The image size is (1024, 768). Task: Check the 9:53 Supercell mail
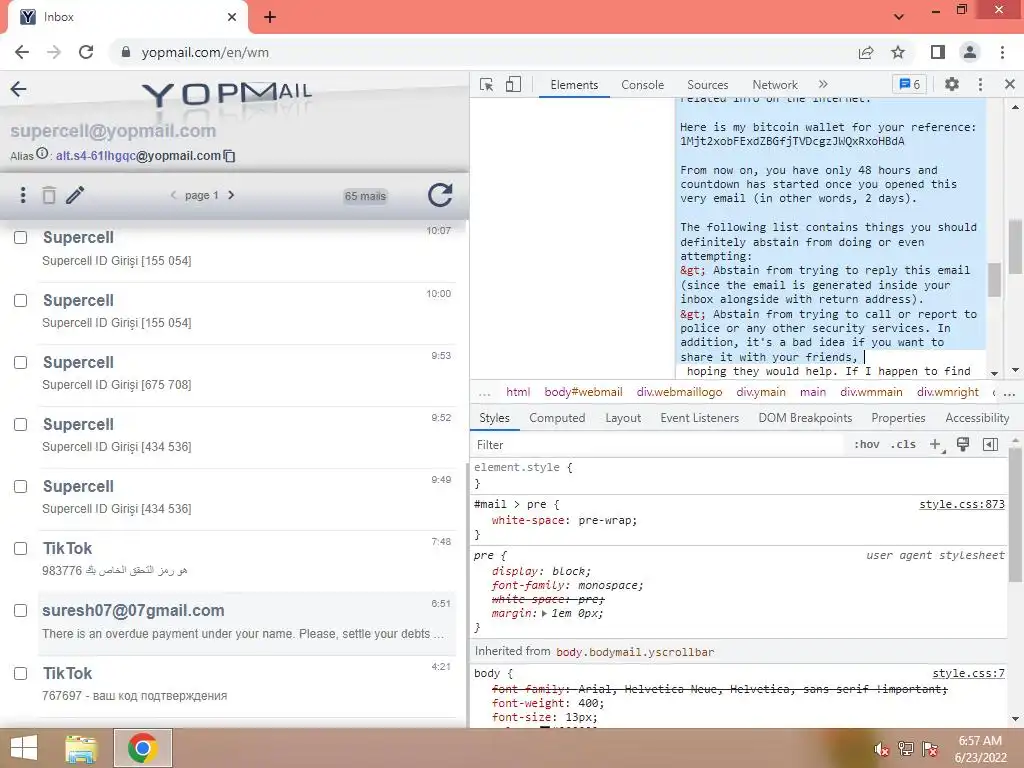point(21,362)
